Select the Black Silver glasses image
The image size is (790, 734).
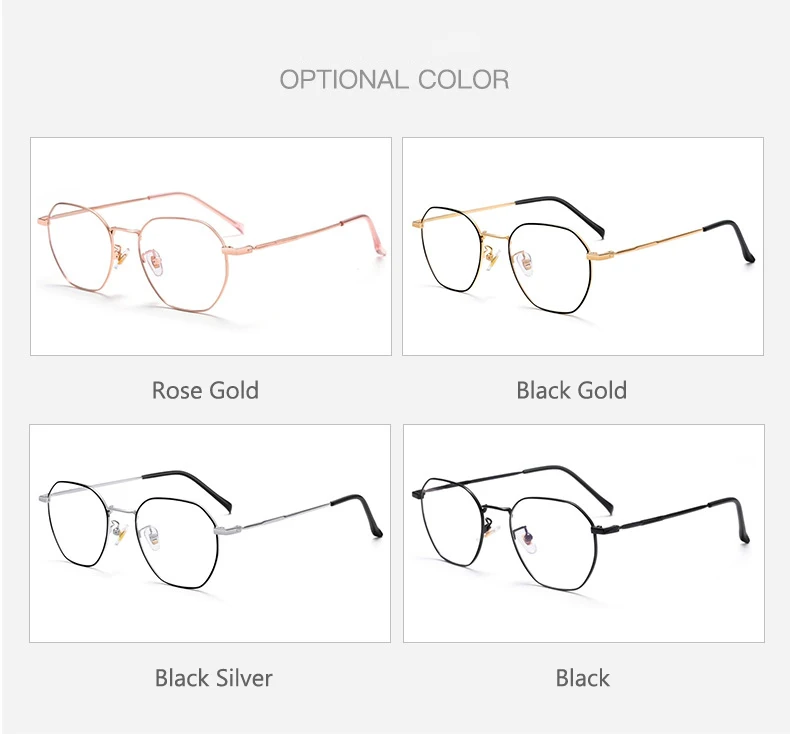click(210, 533)
